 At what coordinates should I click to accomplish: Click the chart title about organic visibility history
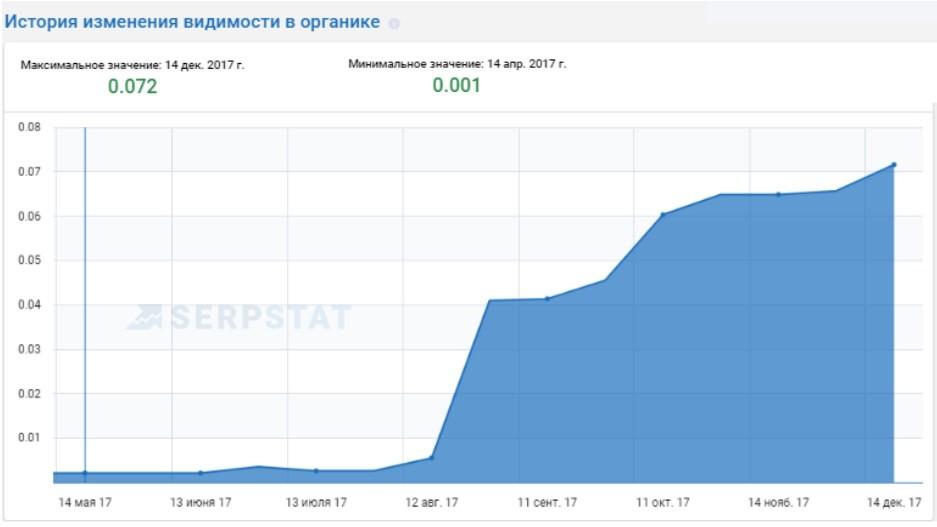[193, 22]
